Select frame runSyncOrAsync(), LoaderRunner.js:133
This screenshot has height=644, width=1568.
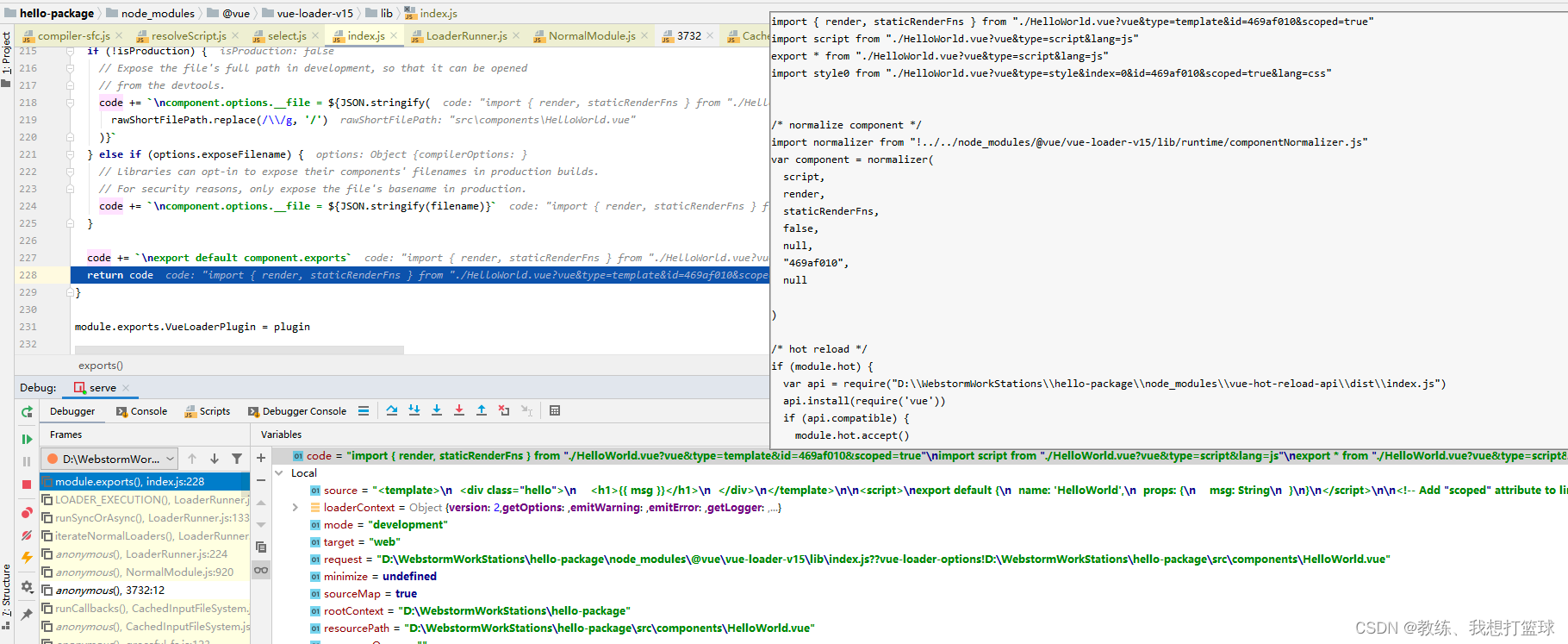(x=146, y=517)
